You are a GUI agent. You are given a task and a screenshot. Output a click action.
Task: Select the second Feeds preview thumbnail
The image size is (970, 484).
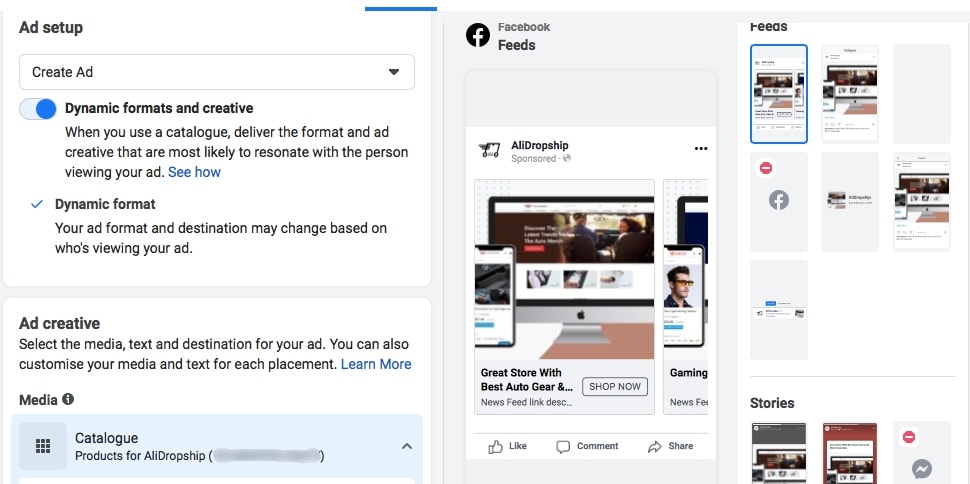(849, 94)
